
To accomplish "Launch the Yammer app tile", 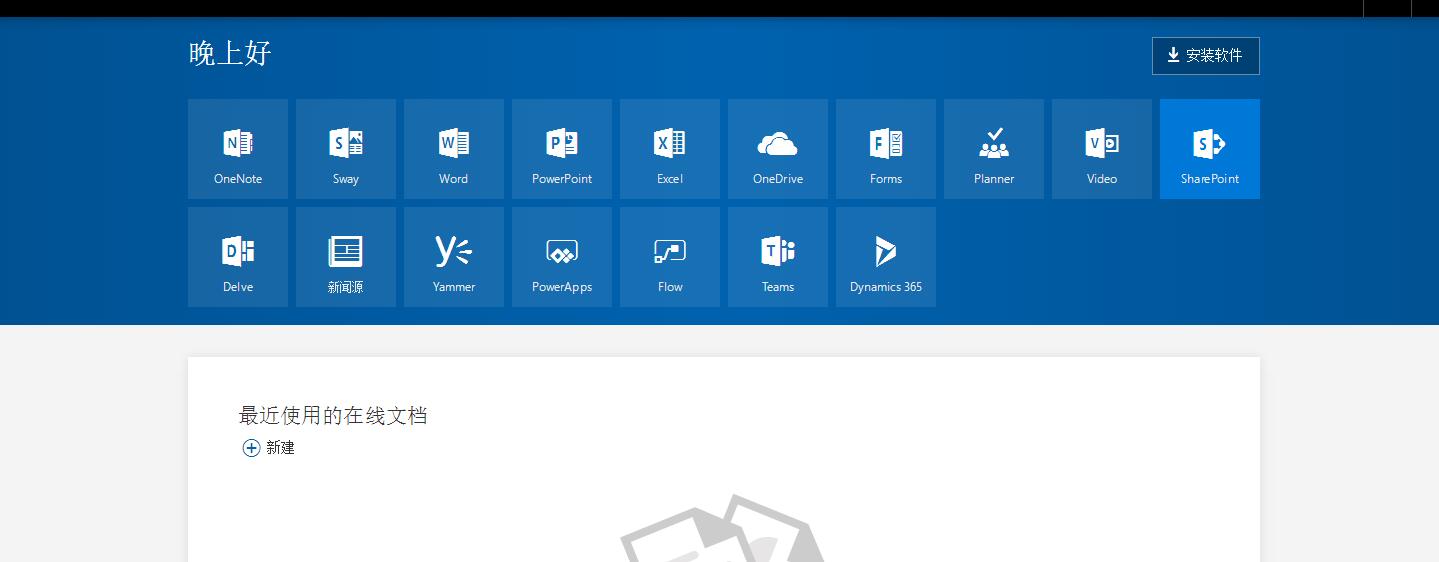I will point(454,257).
